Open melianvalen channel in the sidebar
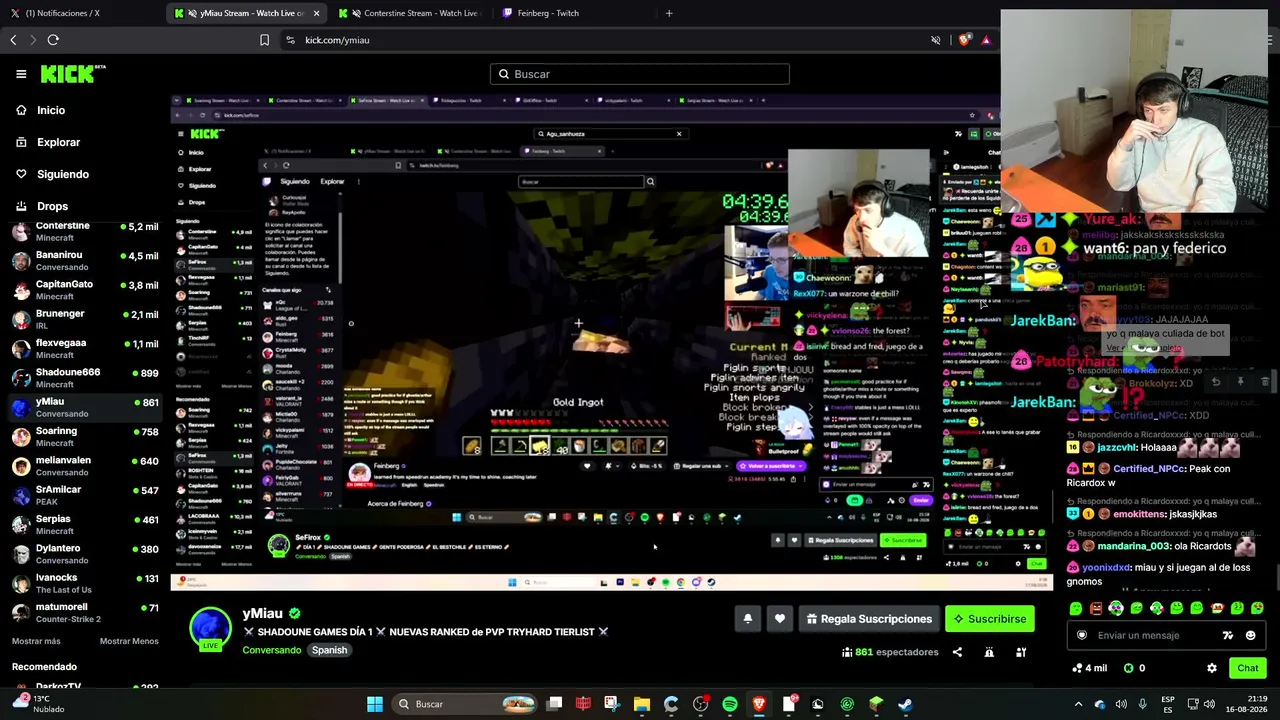 [x=85, y=466]
